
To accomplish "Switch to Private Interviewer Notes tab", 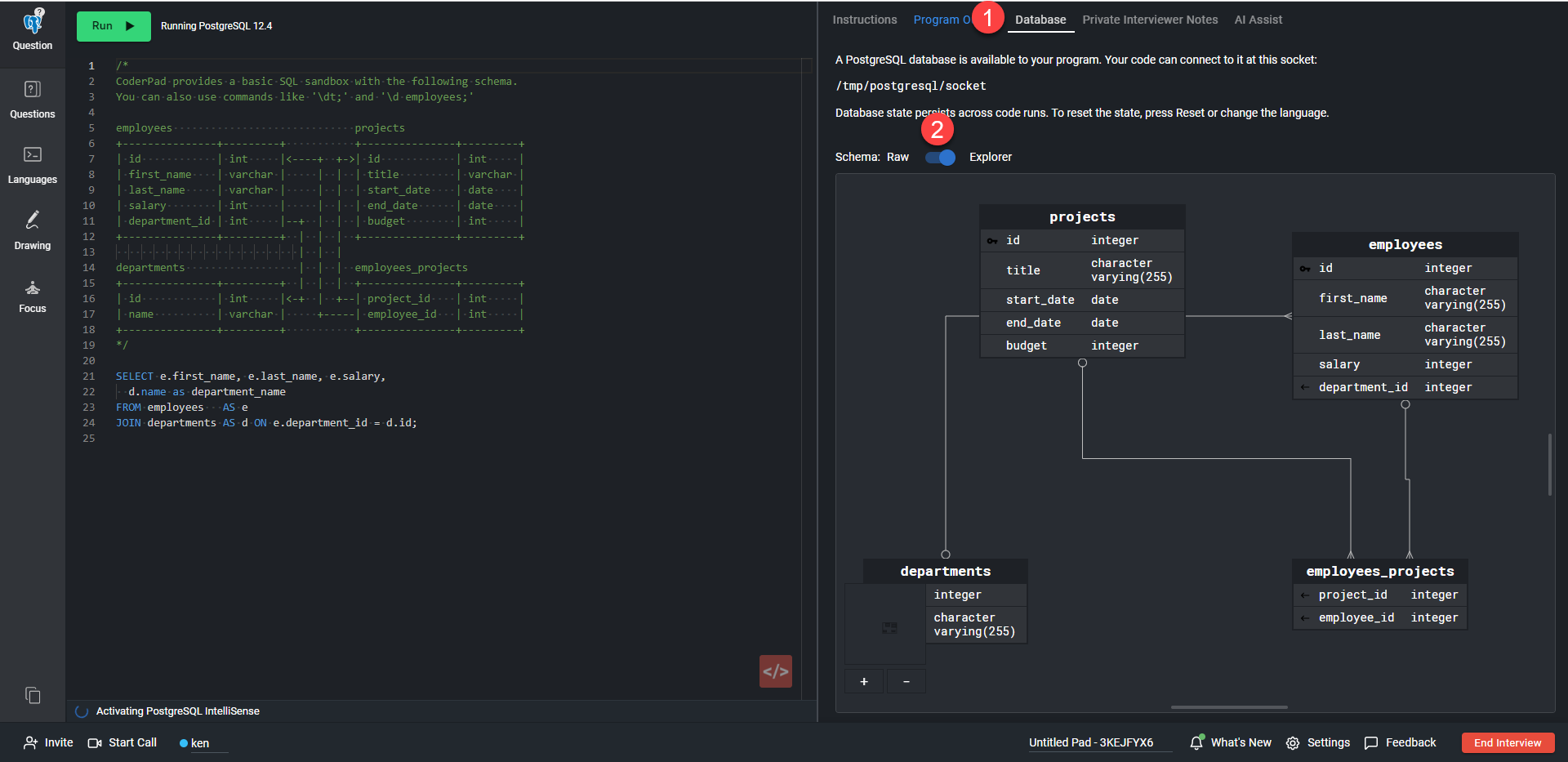I will [x=1149, y=20].
